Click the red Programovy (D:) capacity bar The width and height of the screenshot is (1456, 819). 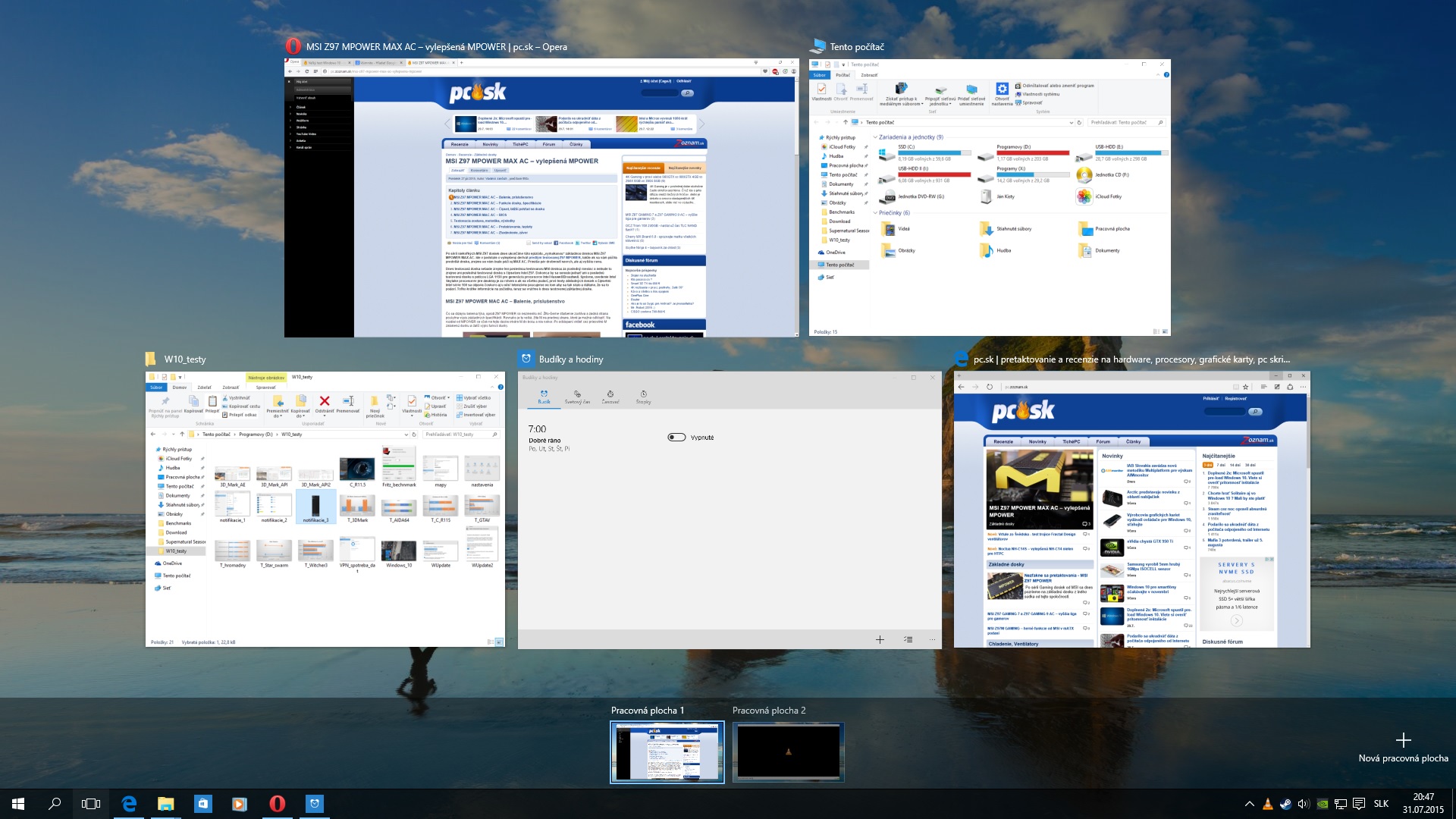1033,152
